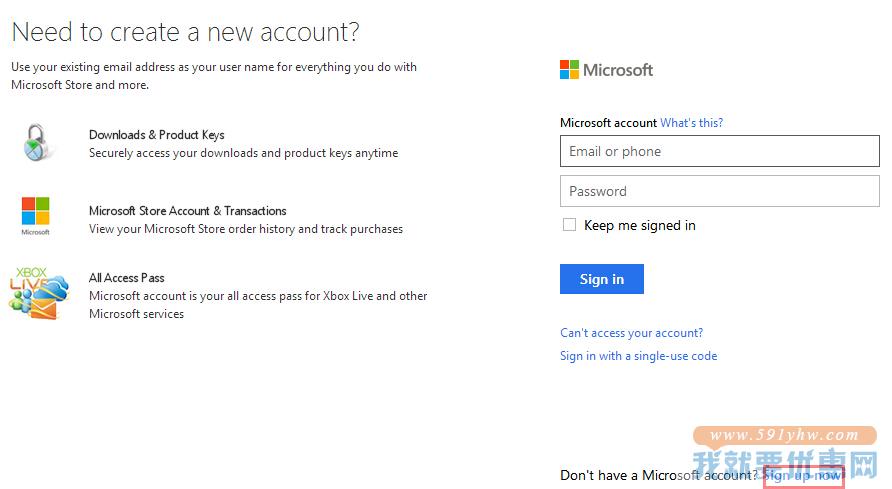Screen dimensions: 892x489
Task: Click text Use your existing email address
Action: pyautogui.click(x=214, y=76)
